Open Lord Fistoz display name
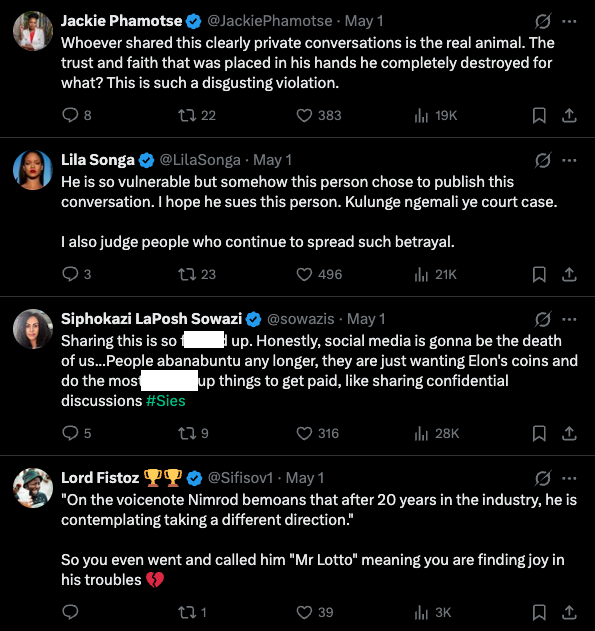595x631 pixels. coord(100,478)
